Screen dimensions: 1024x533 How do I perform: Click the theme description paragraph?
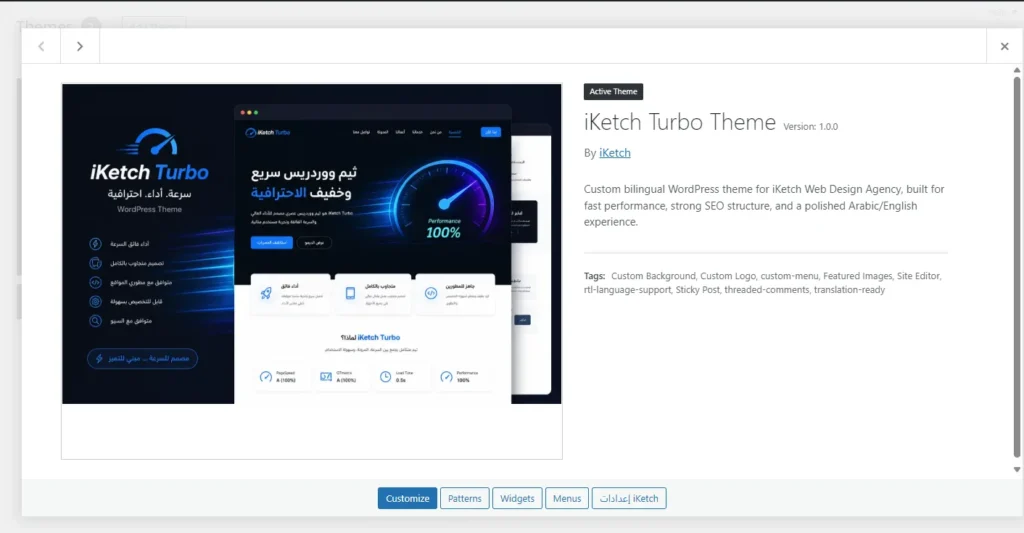(x=764, y=205)
